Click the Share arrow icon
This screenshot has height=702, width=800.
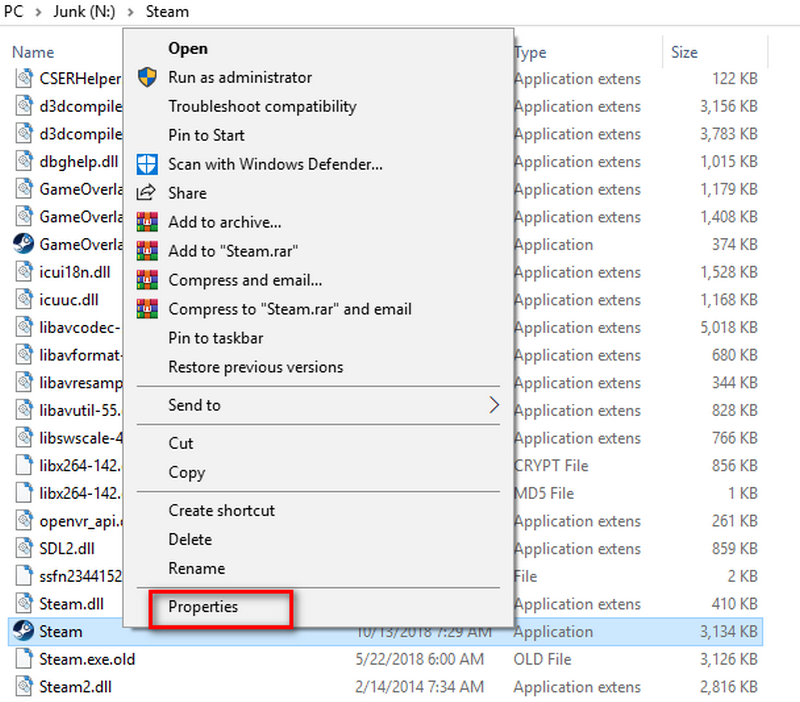point(147,193)
